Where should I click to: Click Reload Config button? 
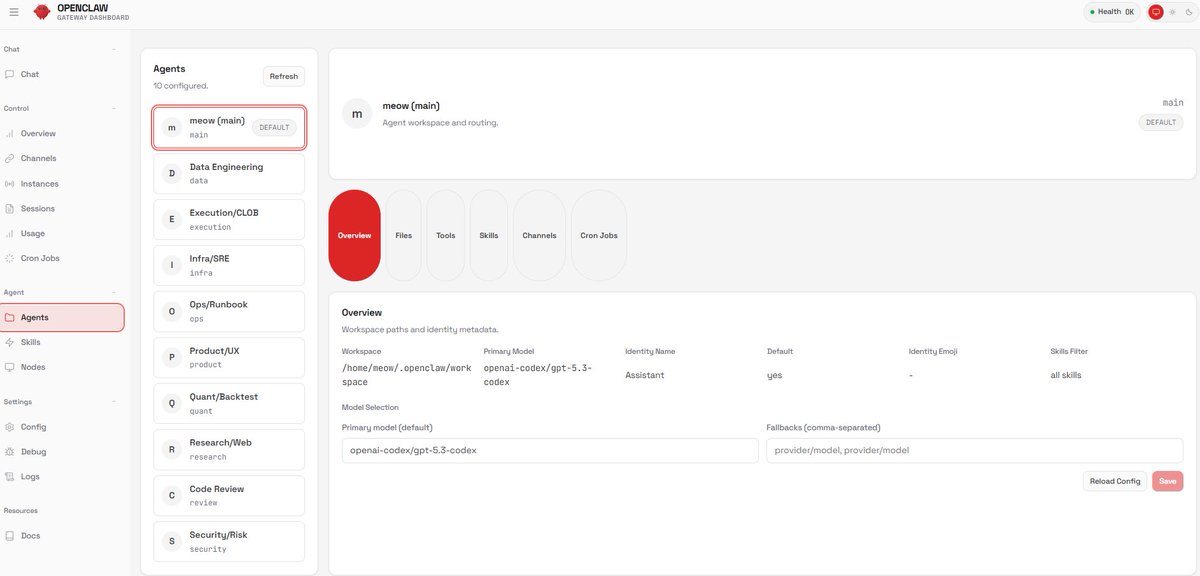pyautogui.click(x=1115, y=481)
